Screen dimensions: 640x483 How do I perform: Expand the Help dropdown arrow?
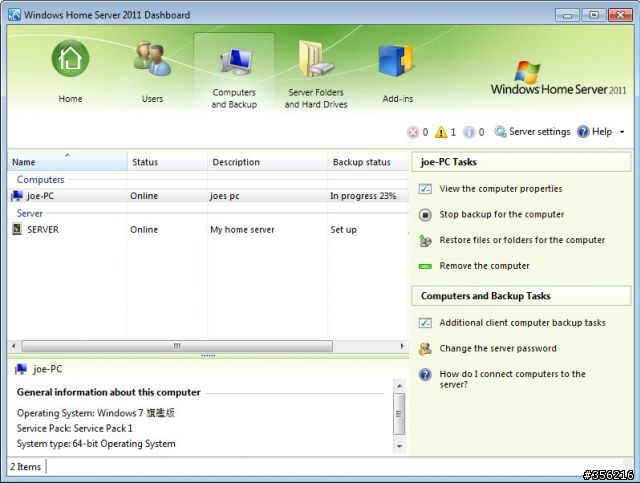tap(622, 132)
